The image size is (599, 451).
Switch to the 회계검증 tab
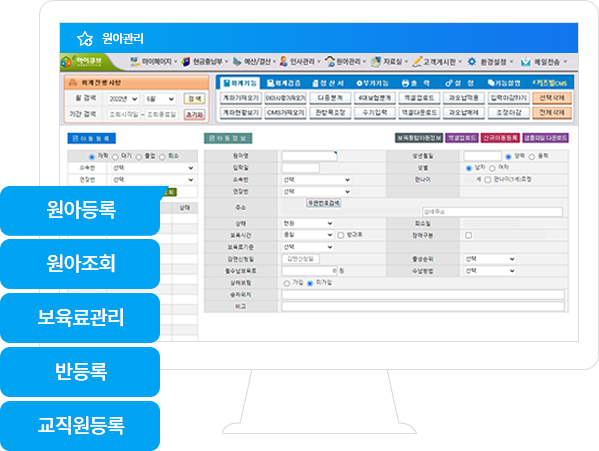pos(284,83)
